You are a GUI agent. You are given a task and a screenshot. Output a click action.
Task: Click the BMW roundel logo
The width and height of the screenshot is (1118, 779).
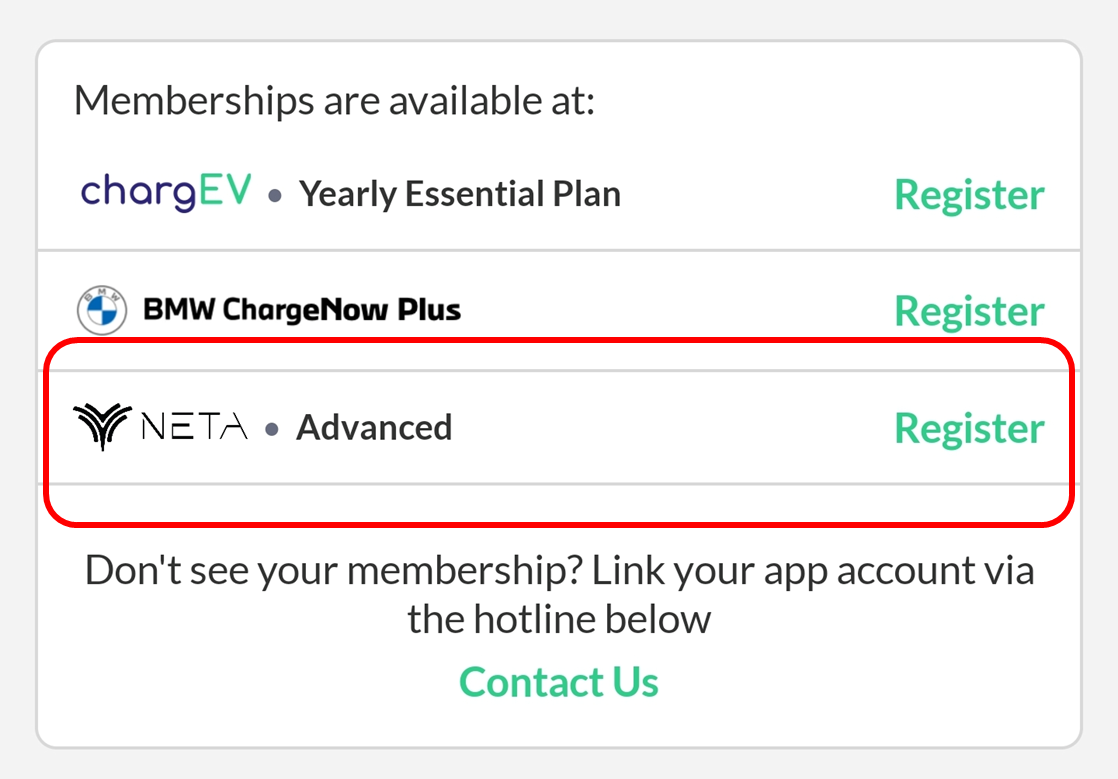[102, 310]
